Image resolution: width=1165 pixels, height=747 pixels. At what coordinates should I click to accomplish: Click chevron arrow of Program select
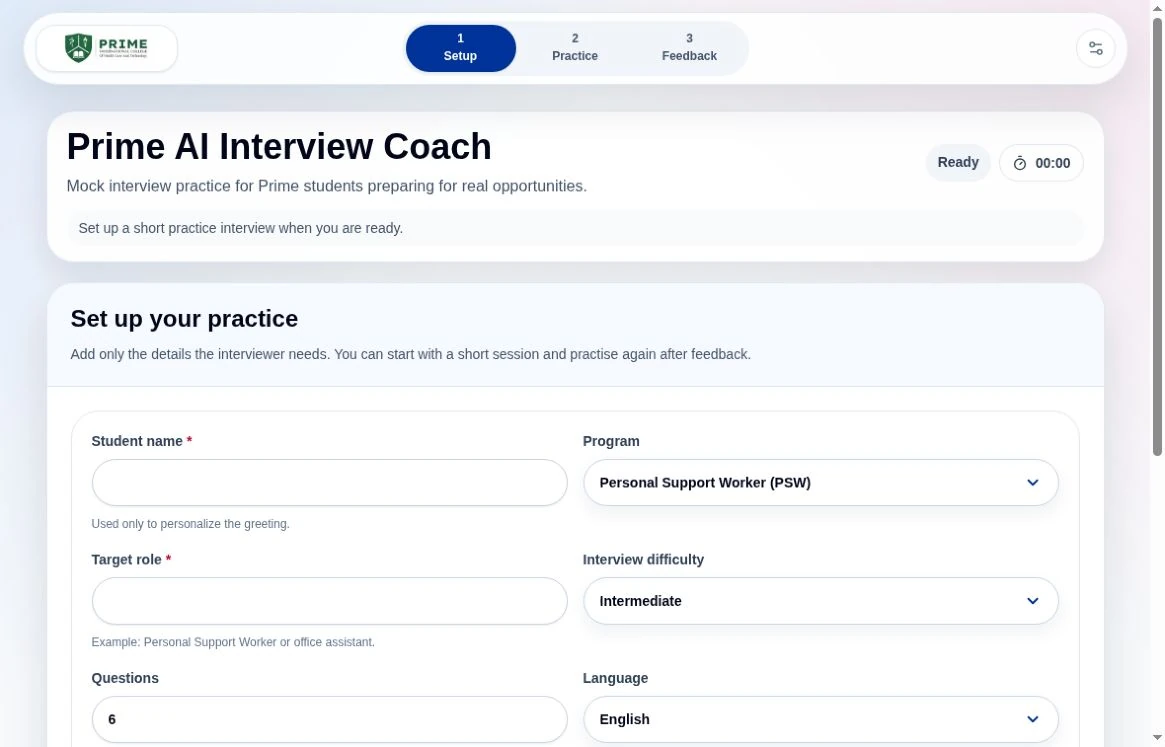coord(1033,482)
